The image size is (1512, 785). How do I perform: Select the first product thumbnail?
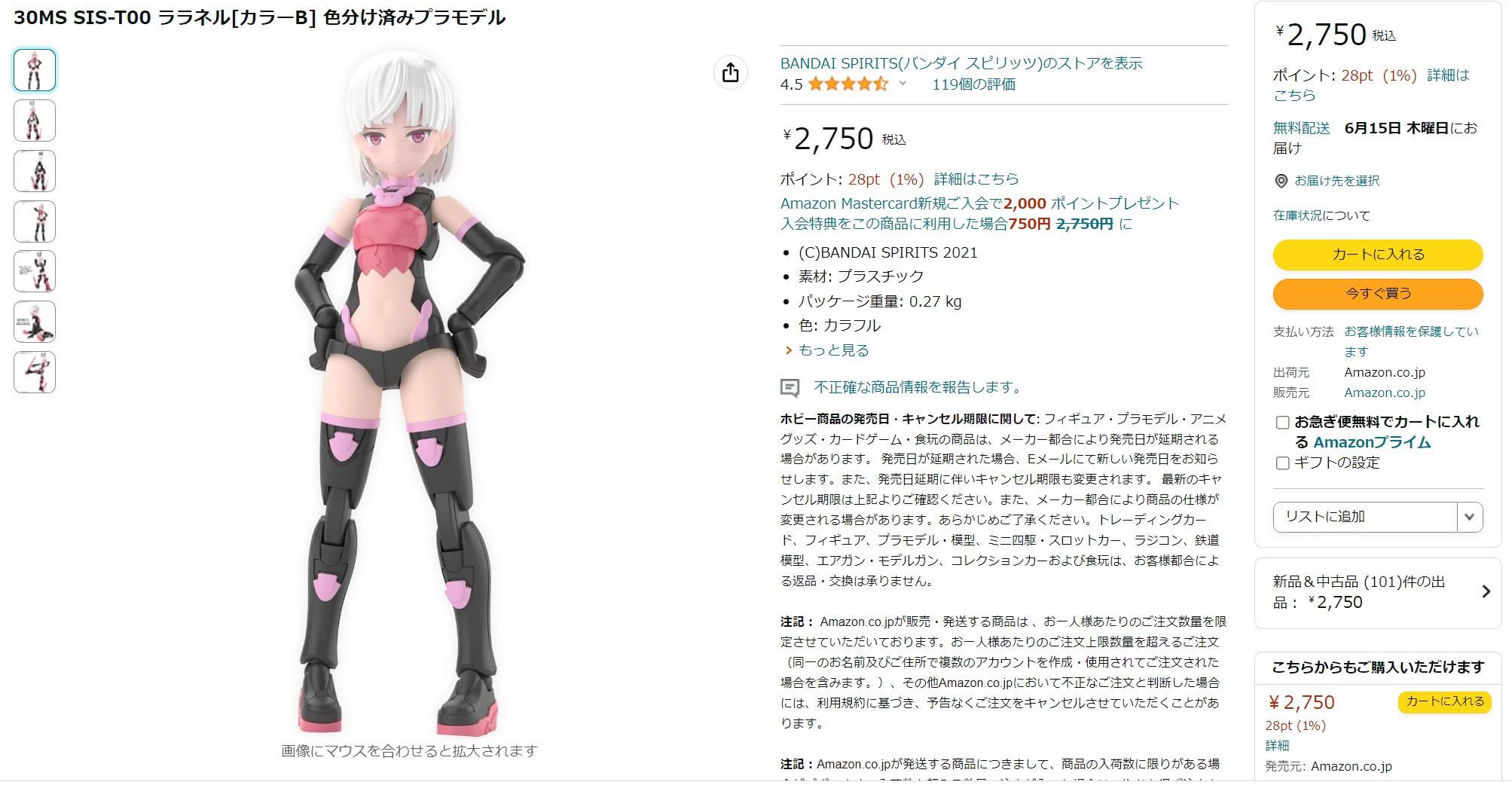[35, 71]
